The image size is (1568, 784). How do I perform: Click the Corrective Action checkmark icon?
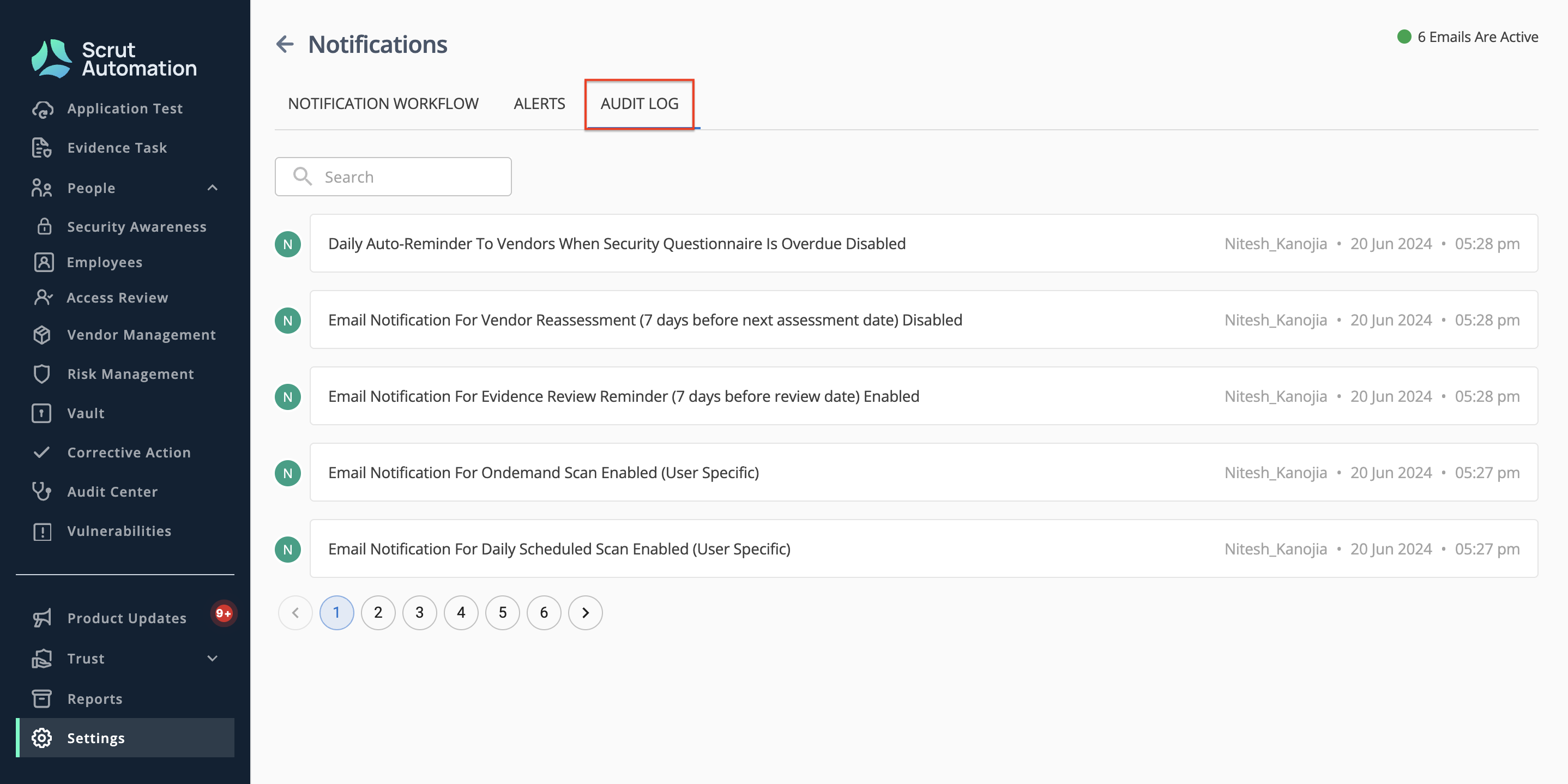point(42,453)
